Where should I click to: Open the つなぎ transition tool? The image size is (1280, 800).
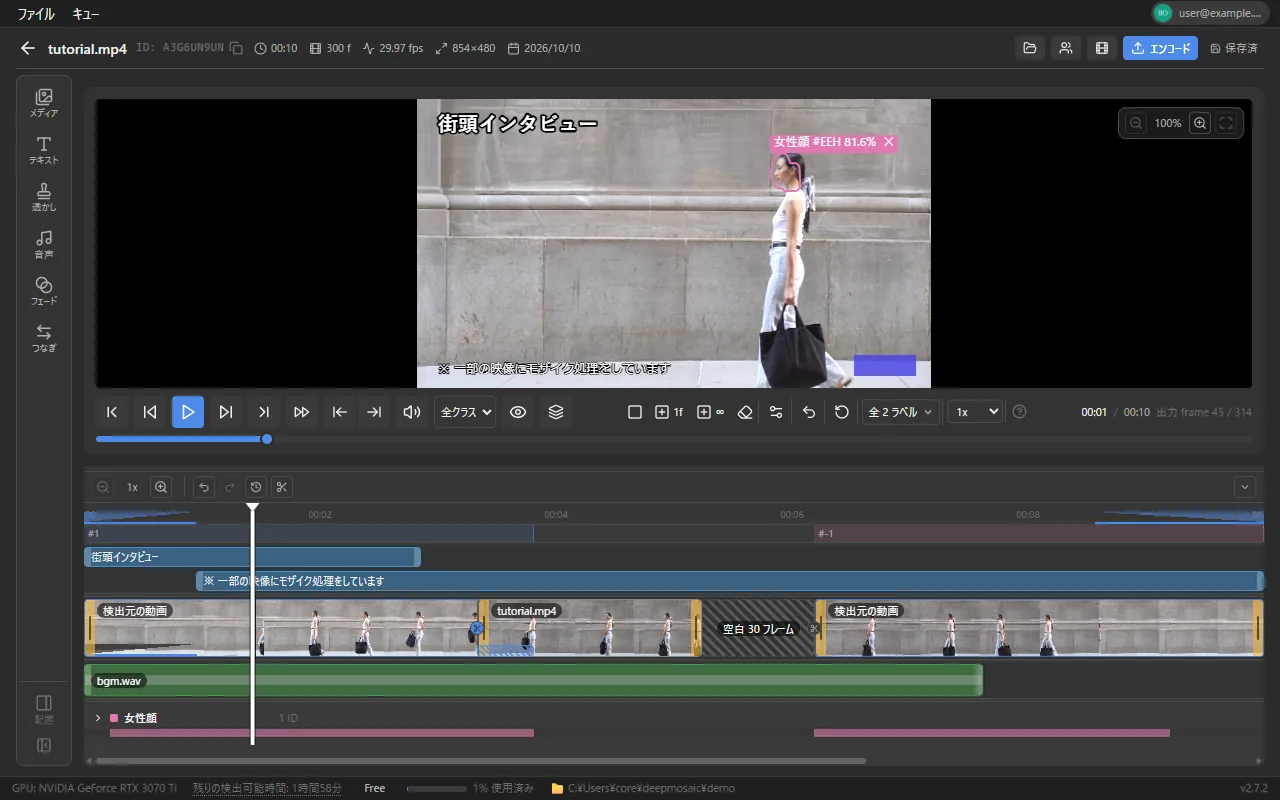coord(44,338)
